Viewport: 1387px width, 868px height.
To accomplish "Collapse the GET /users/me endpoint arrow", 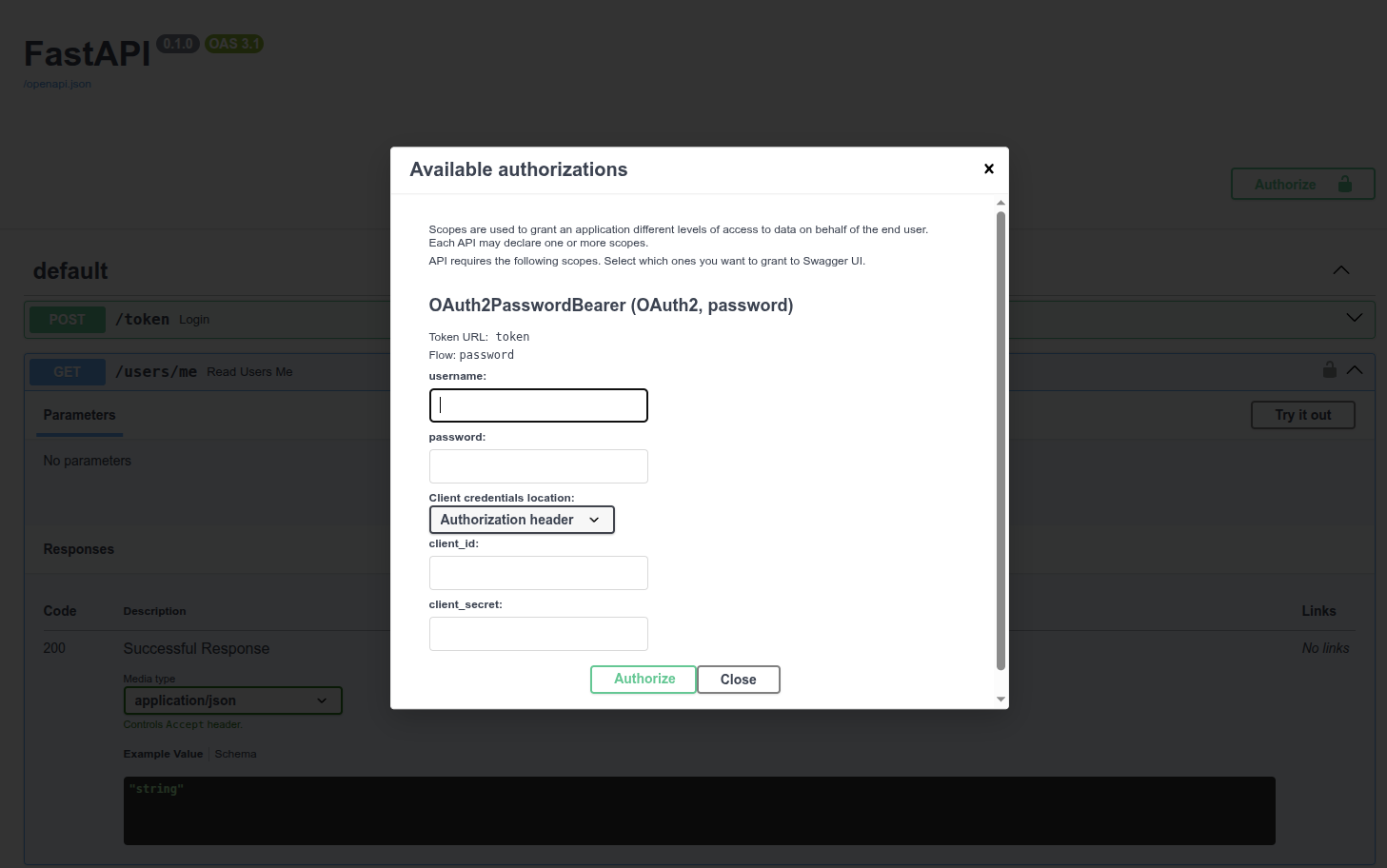I will click(x=1354, y=370).
